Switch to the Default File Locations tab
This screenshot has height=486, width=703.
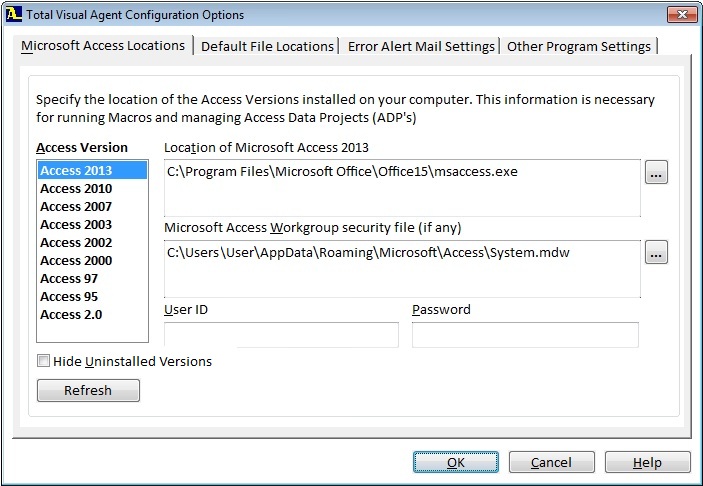click(x=267, y=46)
